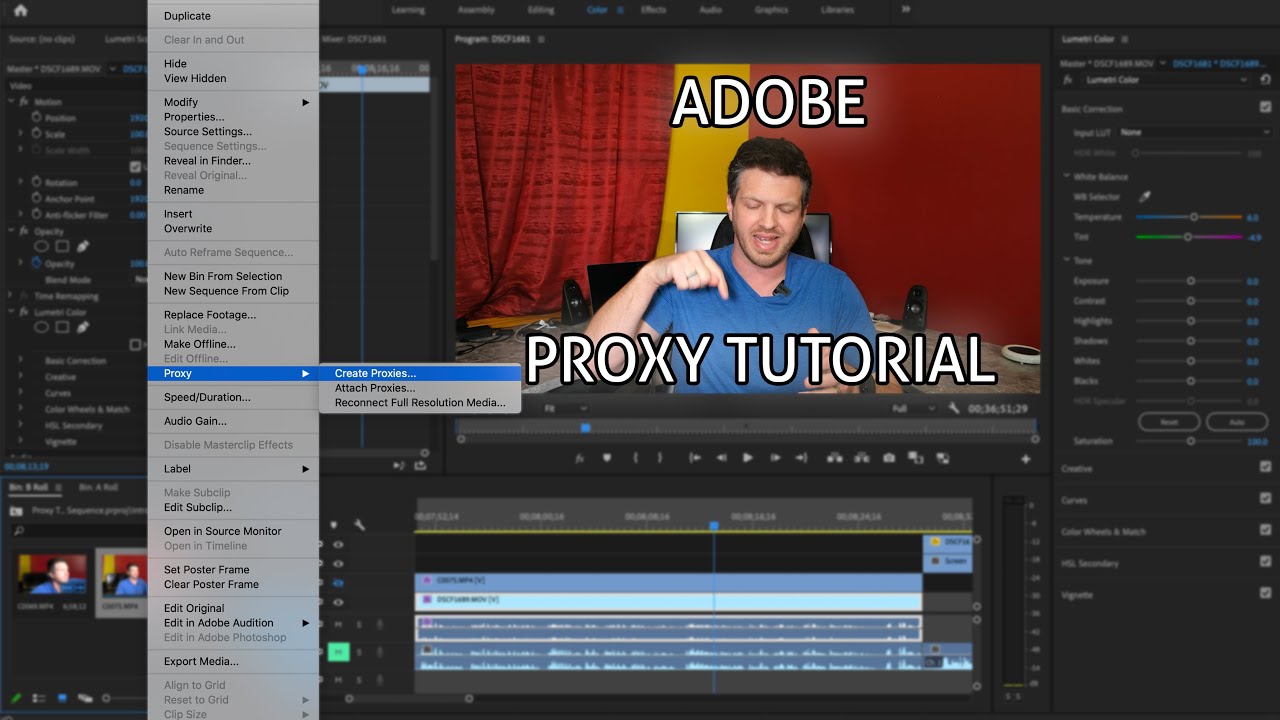The height and width of the screenshot is (720, 1280).
Task: Open the Bin: A Roll tab
Action: [98, 488]
